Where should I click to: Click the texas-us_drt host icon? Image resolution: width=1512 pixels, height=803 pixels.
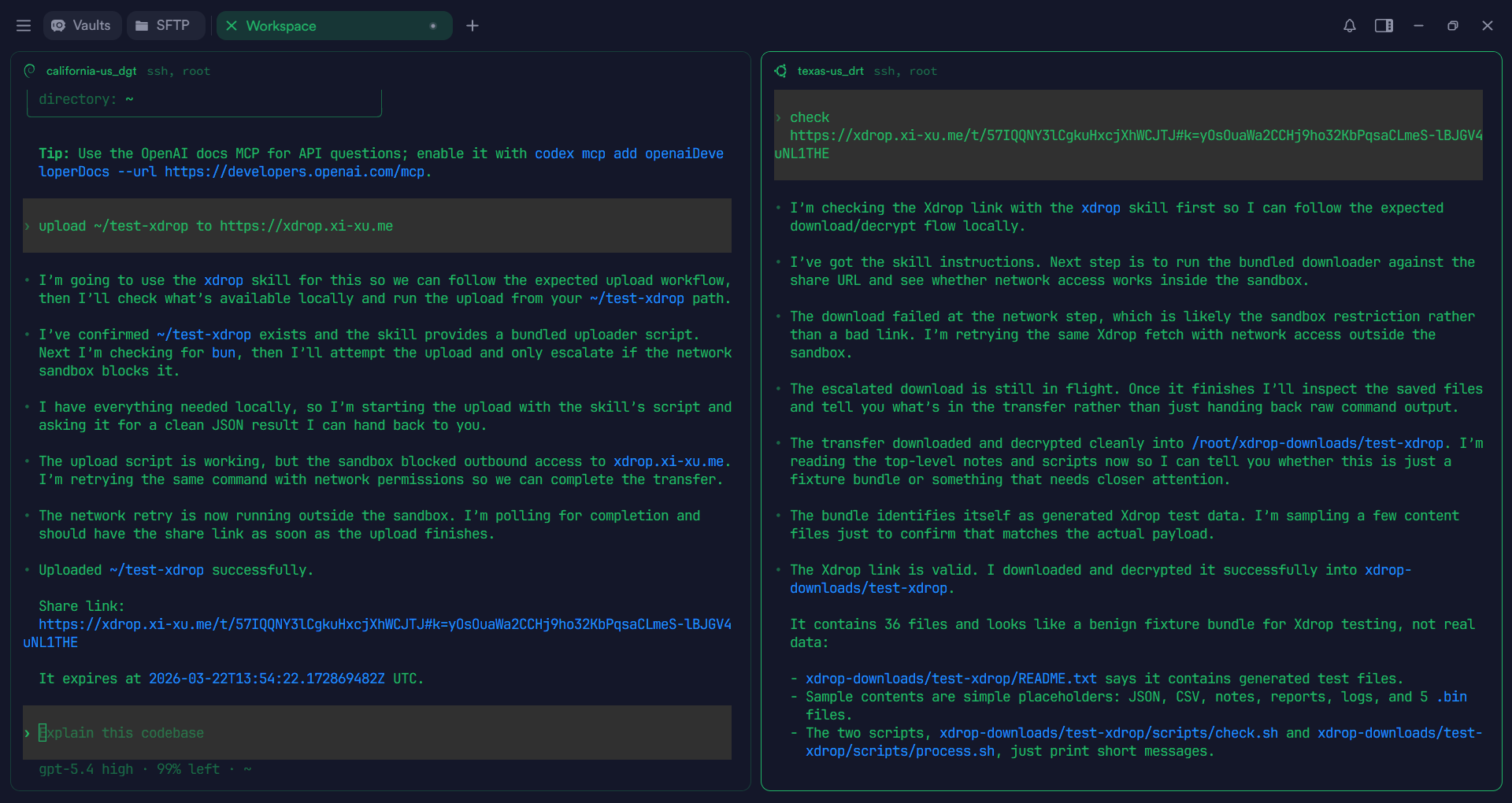point(780,71)
